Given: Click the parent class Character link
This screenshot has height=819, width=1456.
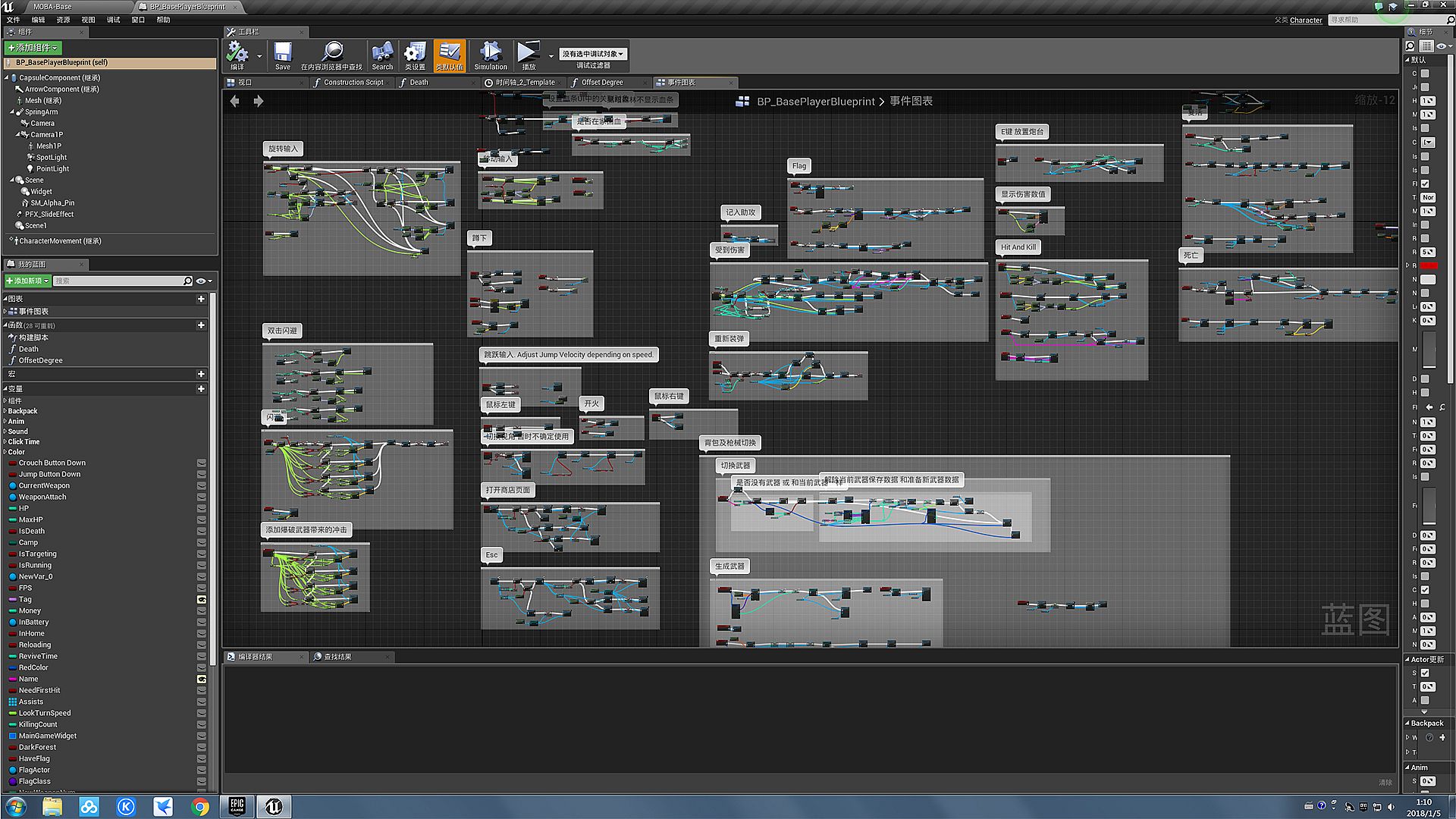Looking at the screenshot, I should [x=1306, y=20].
